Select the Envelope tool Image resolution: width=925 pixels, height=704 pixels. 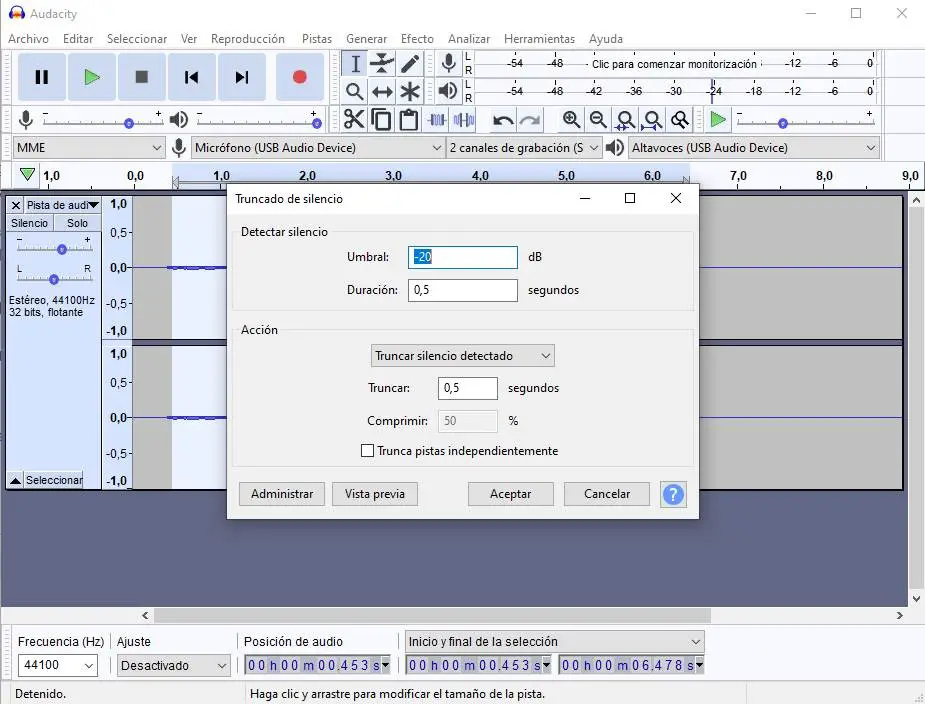tap(382, 64)
